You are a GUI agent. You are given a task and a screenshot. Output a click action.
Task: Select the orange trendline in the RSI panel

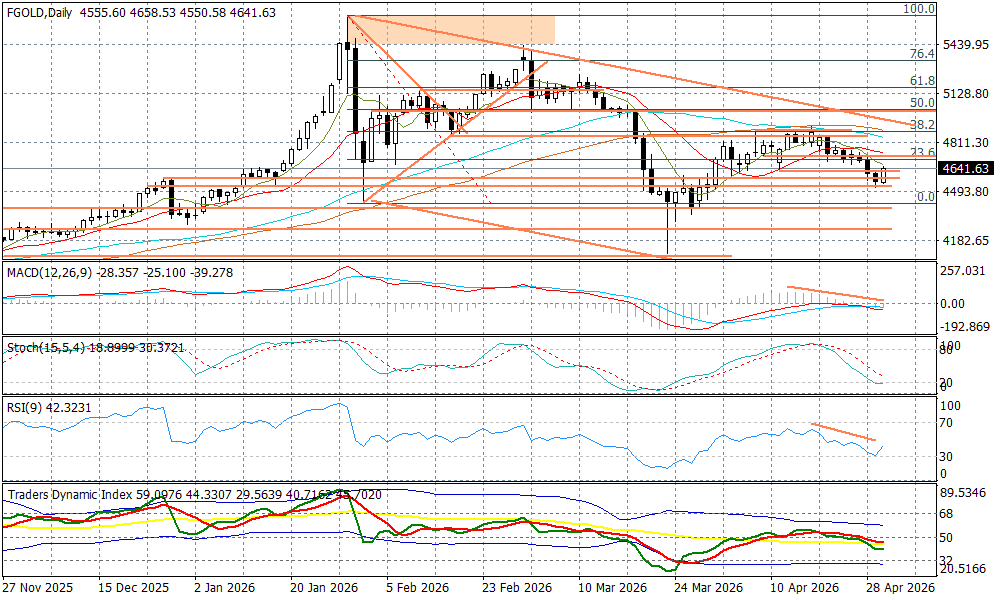click(844, 432)
